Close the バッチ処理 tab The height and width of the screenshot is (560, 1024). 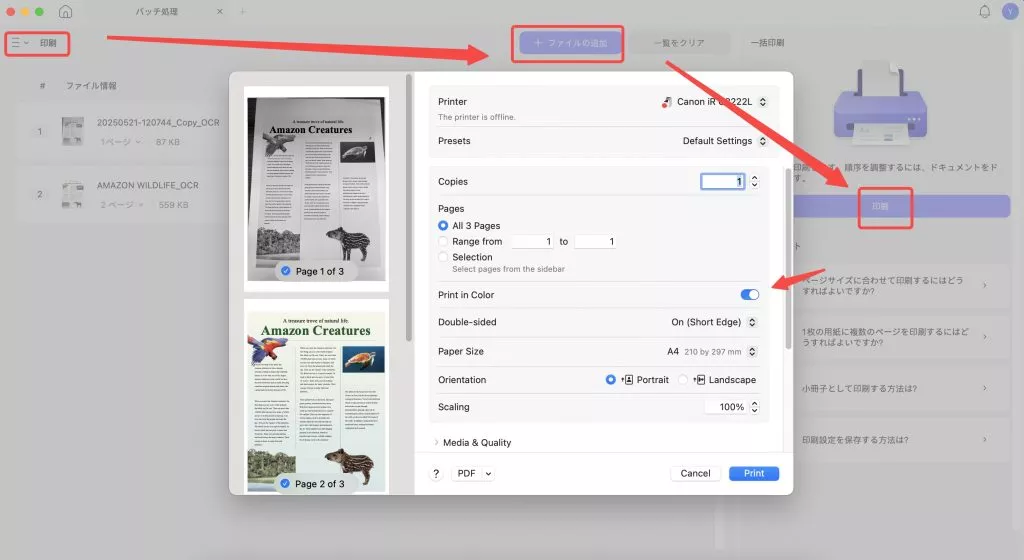219,12
